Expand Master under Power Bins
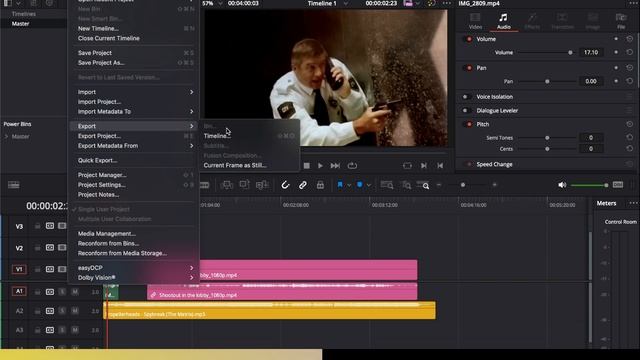 click(x=6, y=136)
